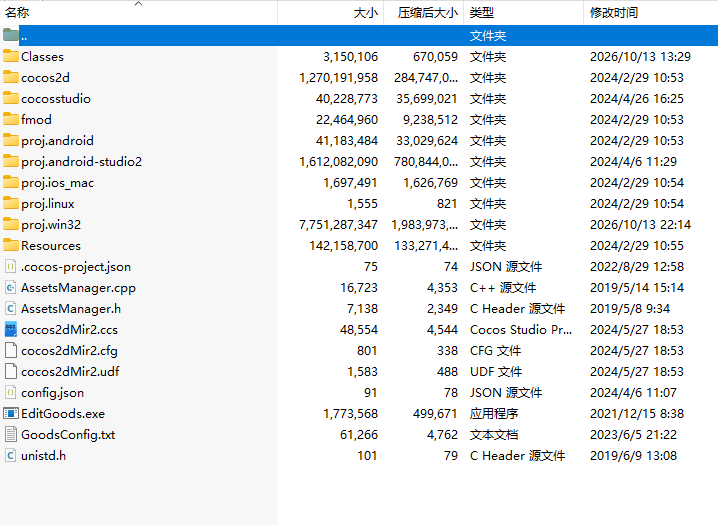Select the fmod folder name

36,120
